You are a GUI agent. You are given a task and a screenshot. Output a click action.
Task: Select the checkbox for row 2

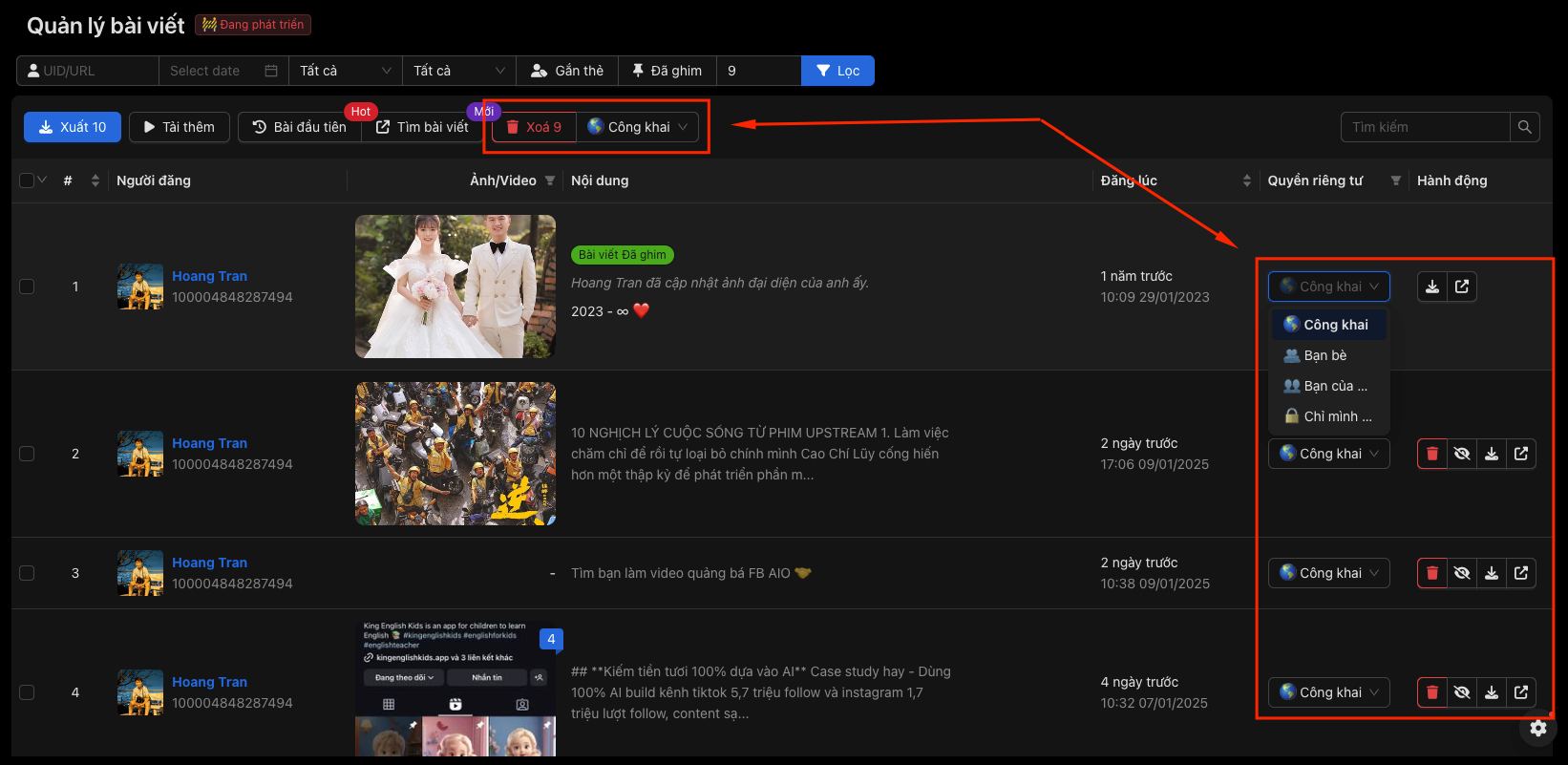[27, 454]
